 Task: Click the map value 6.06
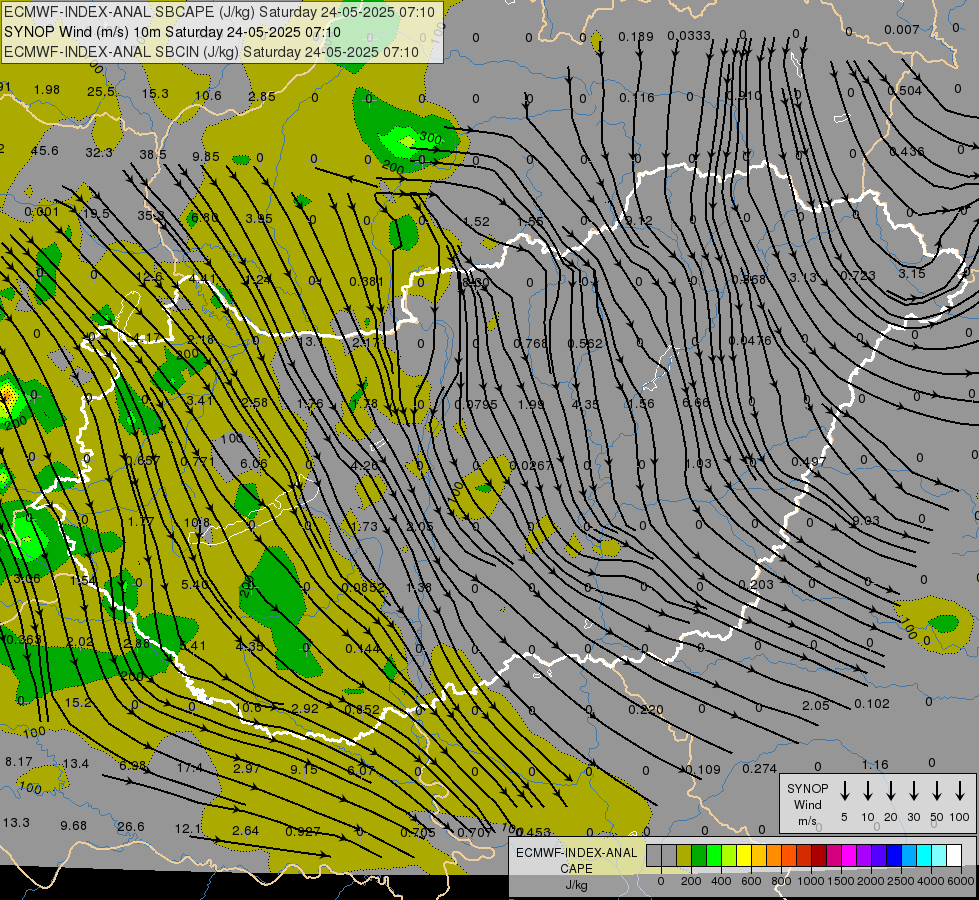tap(253, 463)
